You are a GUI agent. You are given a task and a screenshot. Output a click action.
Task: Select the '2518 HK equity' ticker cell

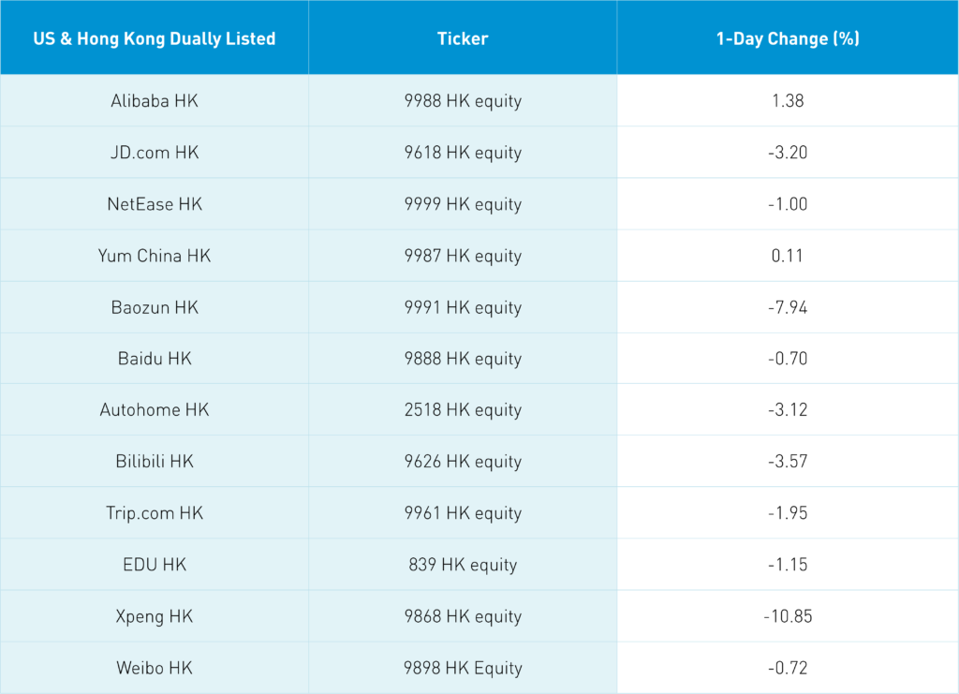coord(462,410)
